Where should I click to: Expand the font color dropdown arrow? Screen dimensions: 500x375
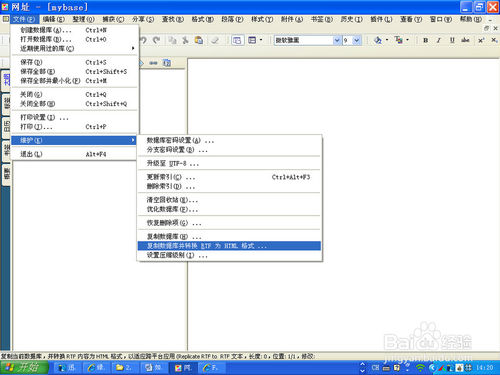pyautogui.click(x=407, y=40)
